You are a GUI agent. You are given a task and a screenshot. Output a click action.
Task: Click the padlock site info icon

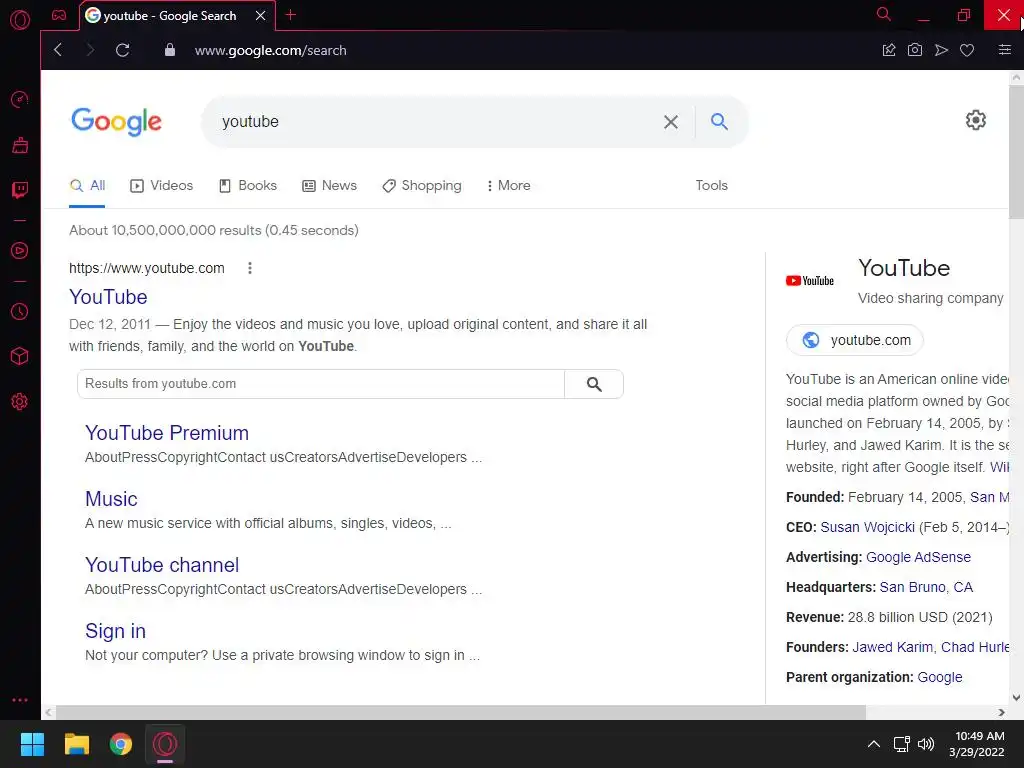[x=170, y=50]
